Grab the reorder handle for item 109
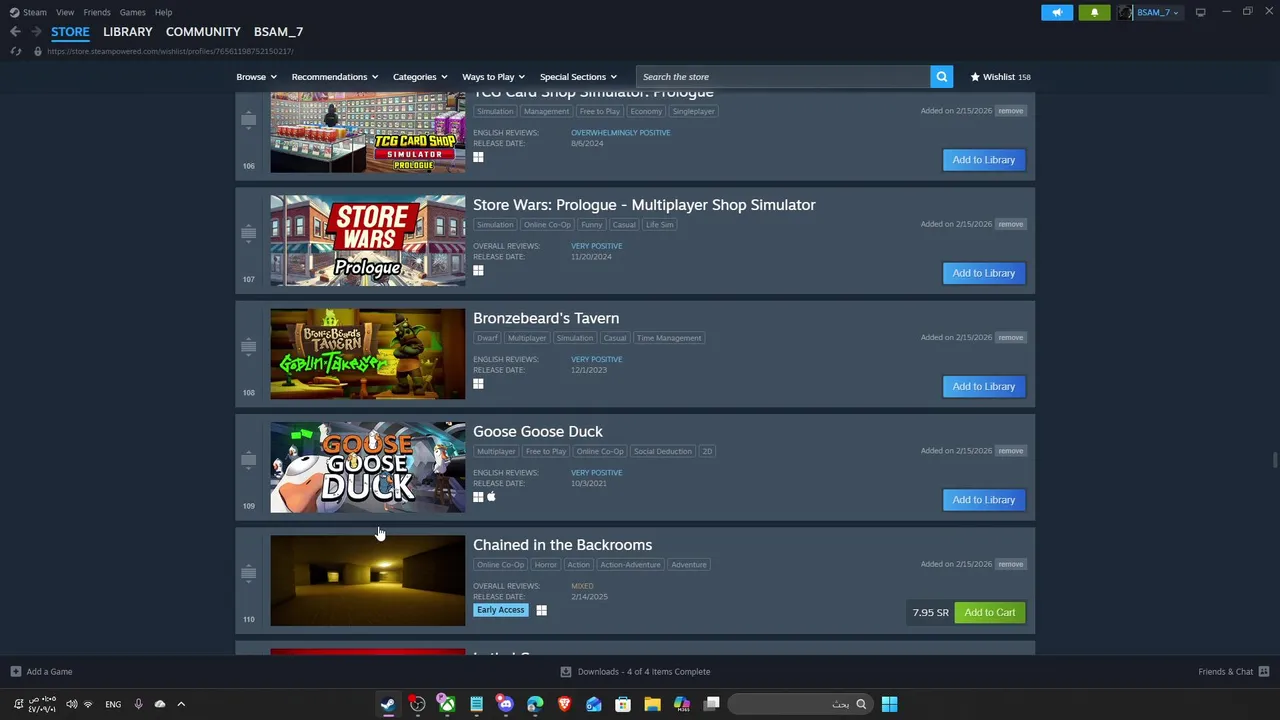1280x720 pixels. (248, 459)
